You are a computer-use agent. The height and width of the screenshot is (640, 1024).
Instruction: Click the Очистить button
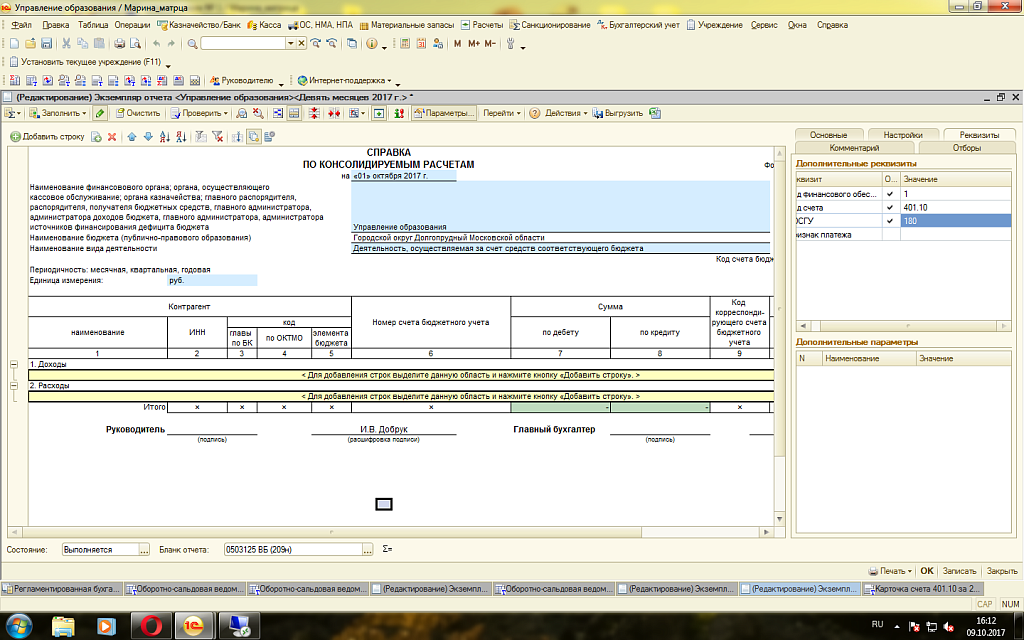coord(136,113)
